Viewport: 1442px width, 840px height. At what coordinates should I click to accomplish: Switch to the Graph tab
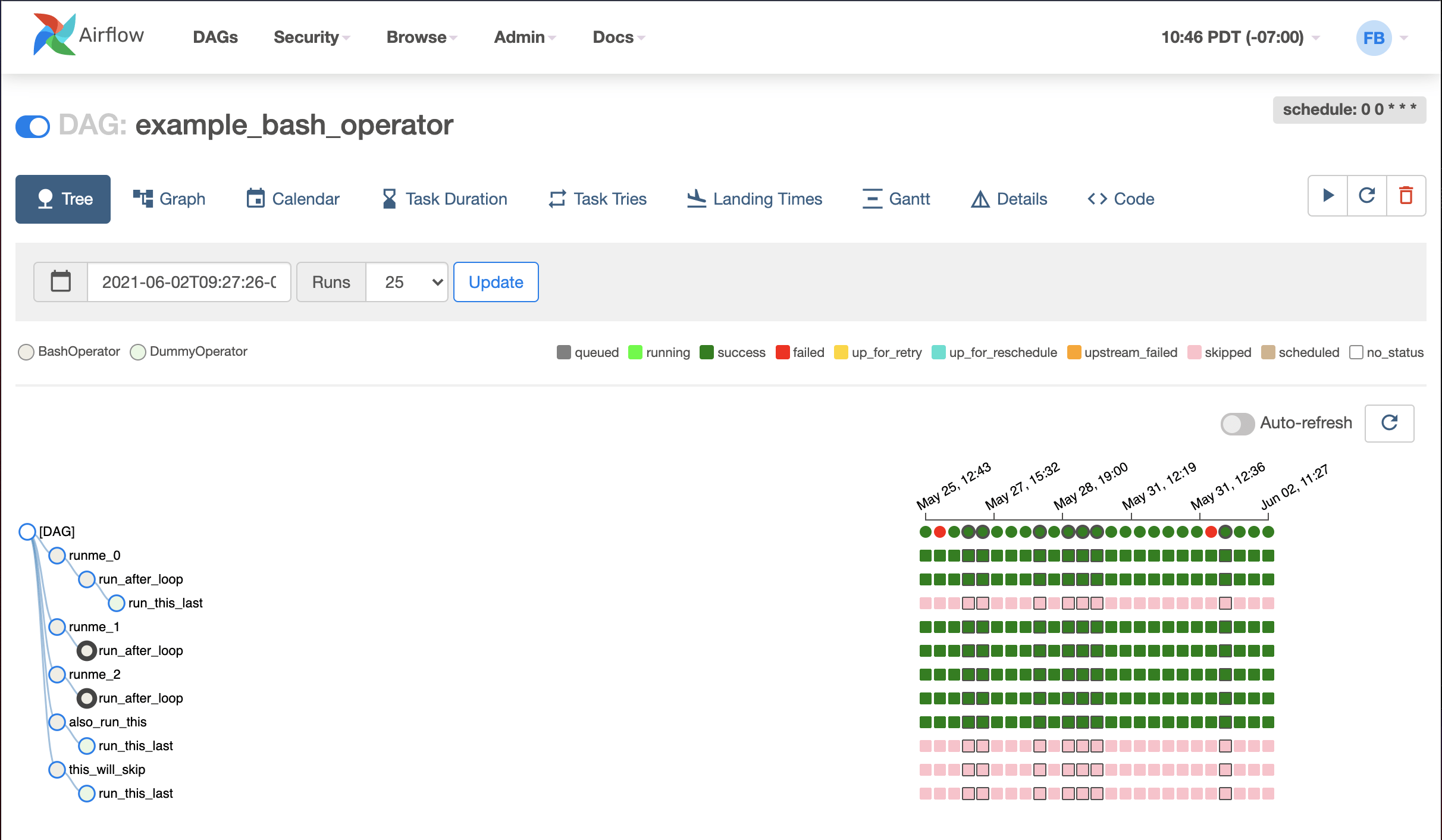tap(168, 199)
